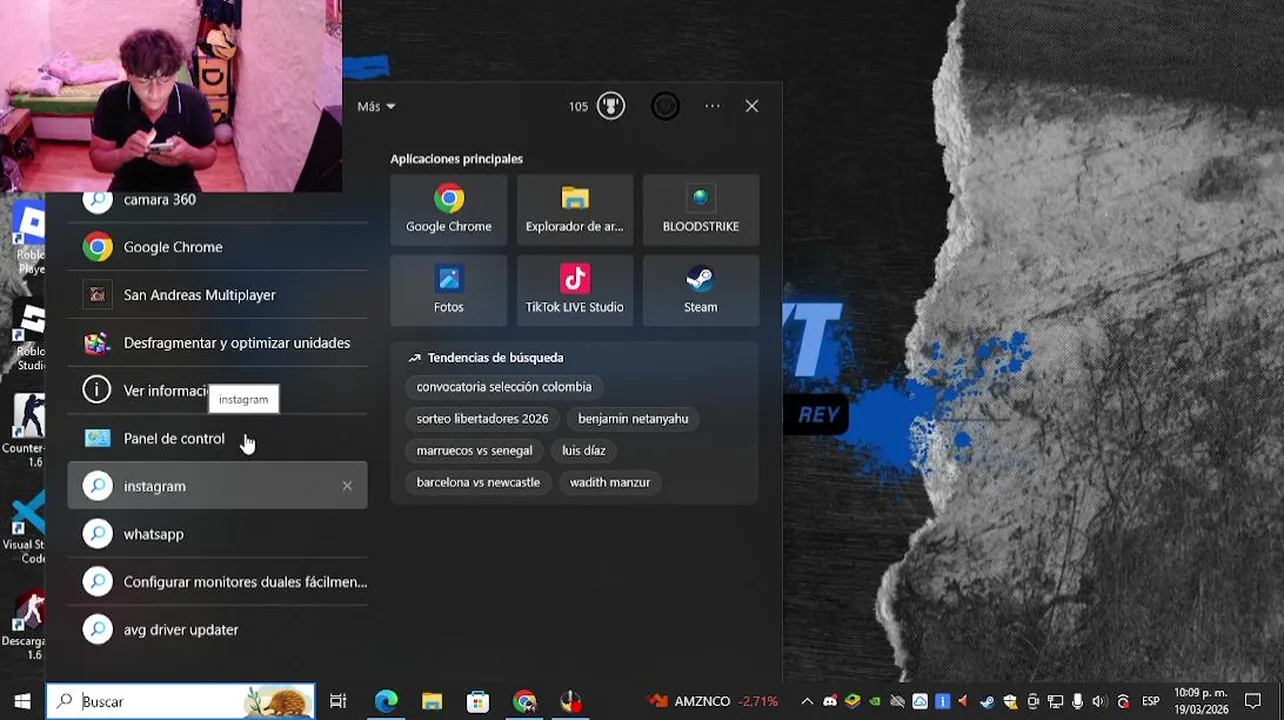1284x720 pixels.
Task: Open network tray icon
Action: click(1055, 701)
